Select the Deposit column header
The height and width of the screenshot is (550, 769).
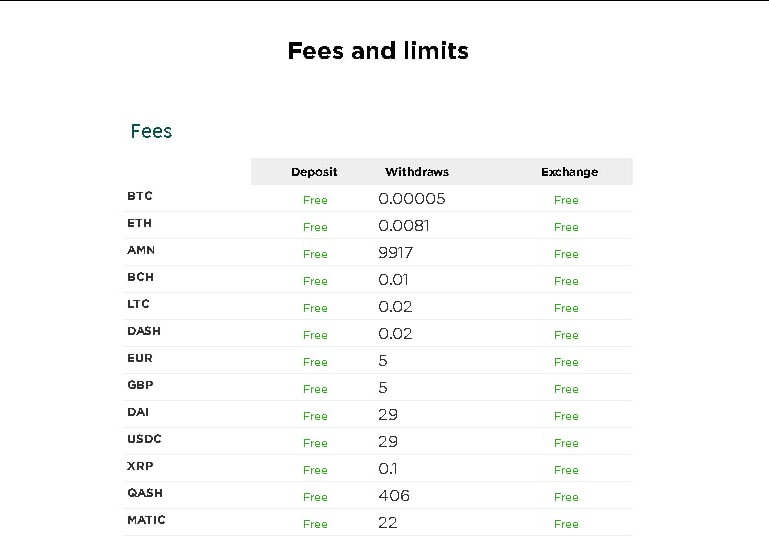tap(314, 172)
